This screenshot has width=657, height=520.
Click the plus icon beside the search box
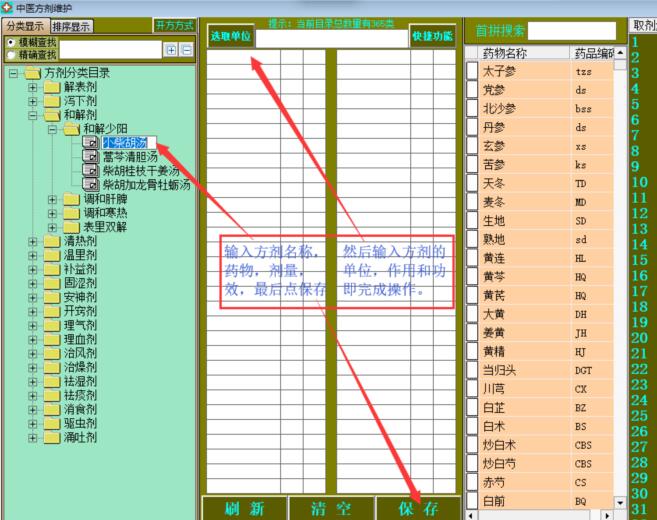pos(170,49)
